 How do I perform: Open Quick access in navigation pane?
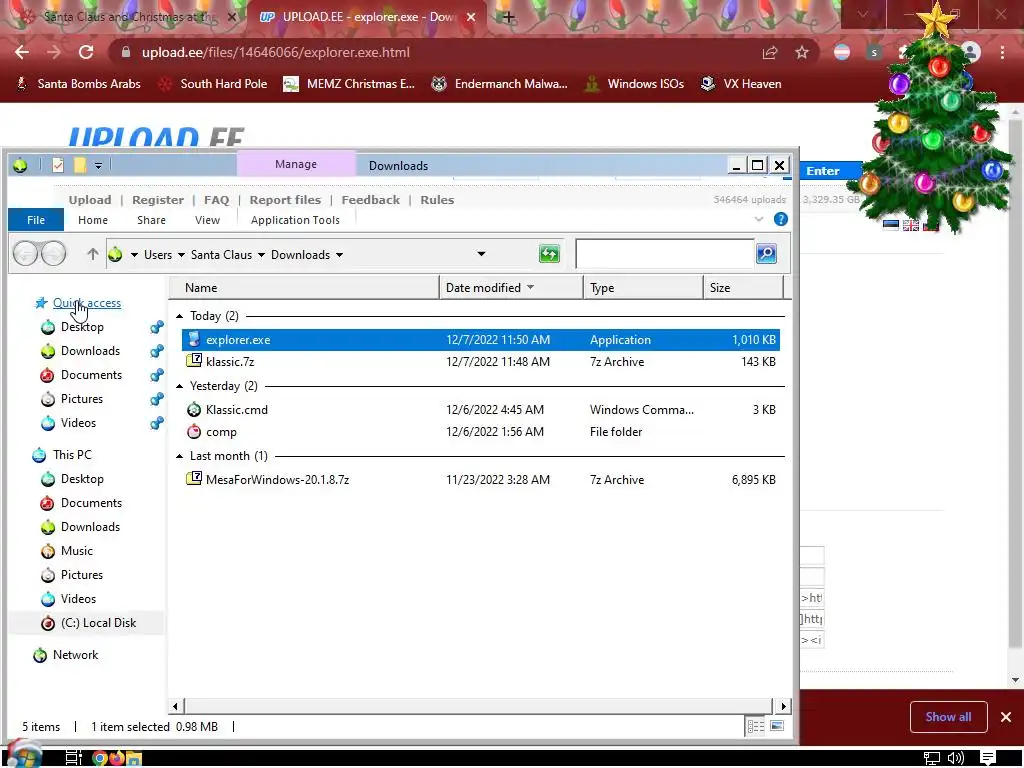87,303
